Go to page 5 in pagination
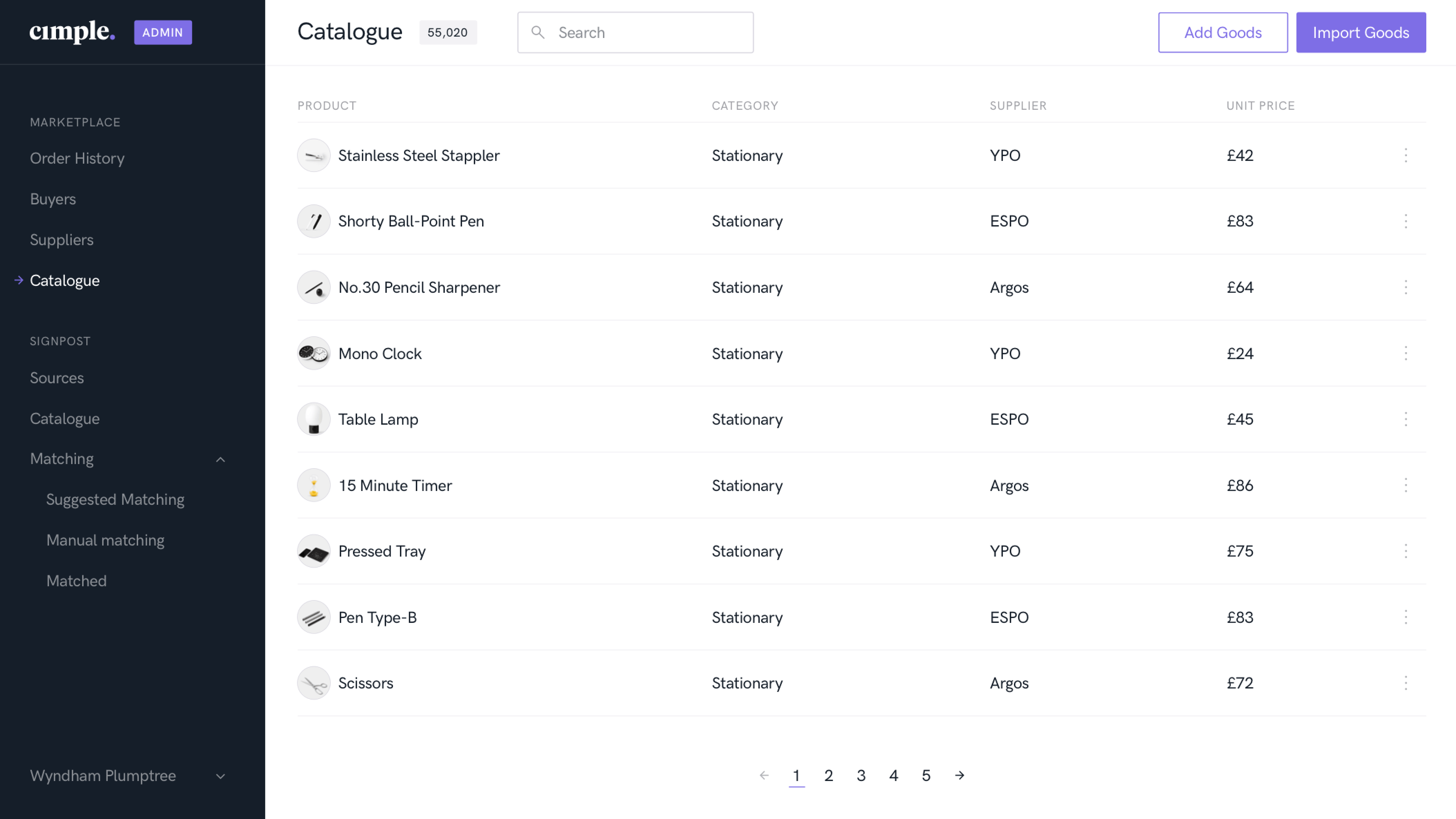 click(x=926, y=775)
